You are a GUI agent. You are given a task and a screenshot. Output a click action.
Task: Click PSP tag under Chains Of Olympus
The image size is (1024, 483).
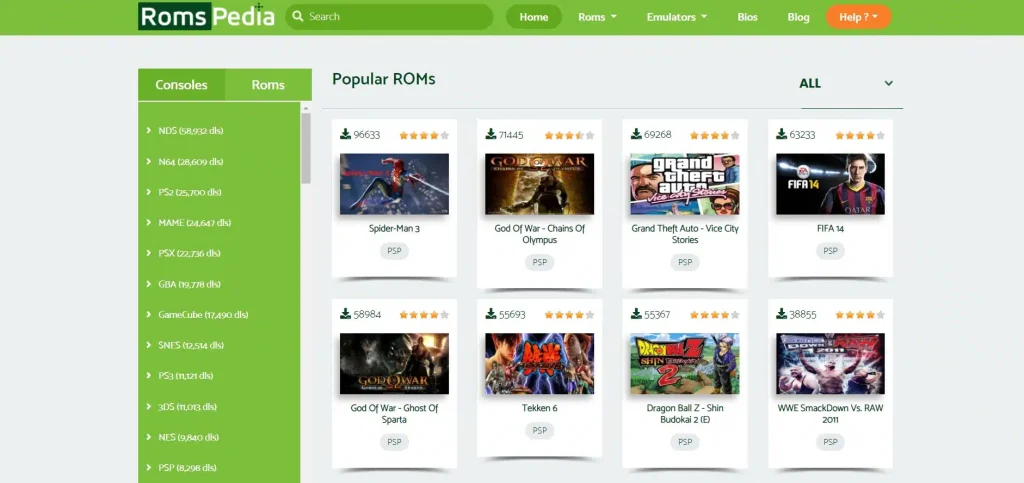coord(539,262)
